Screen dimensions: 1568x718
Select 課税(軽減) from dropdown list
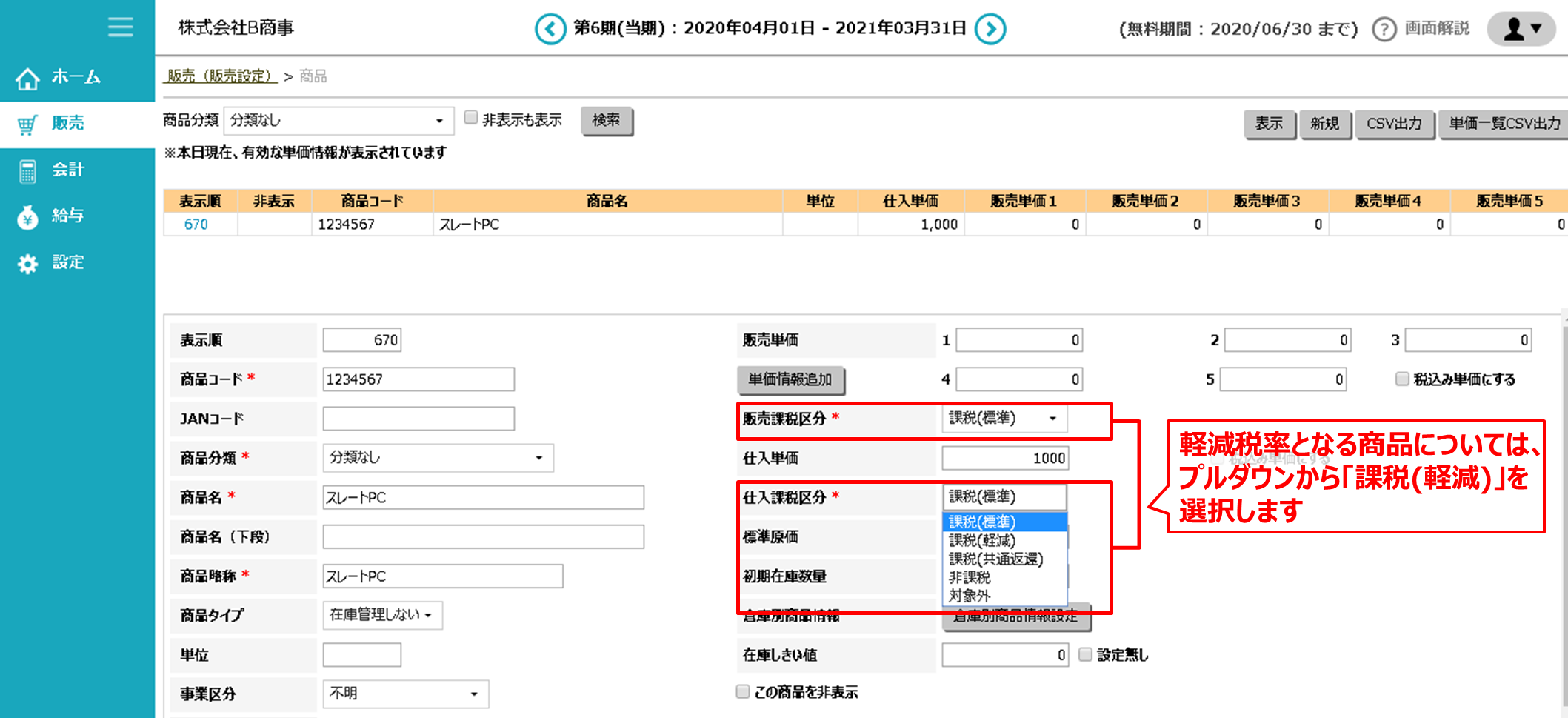pyautogui.click(x=982, y=540)
